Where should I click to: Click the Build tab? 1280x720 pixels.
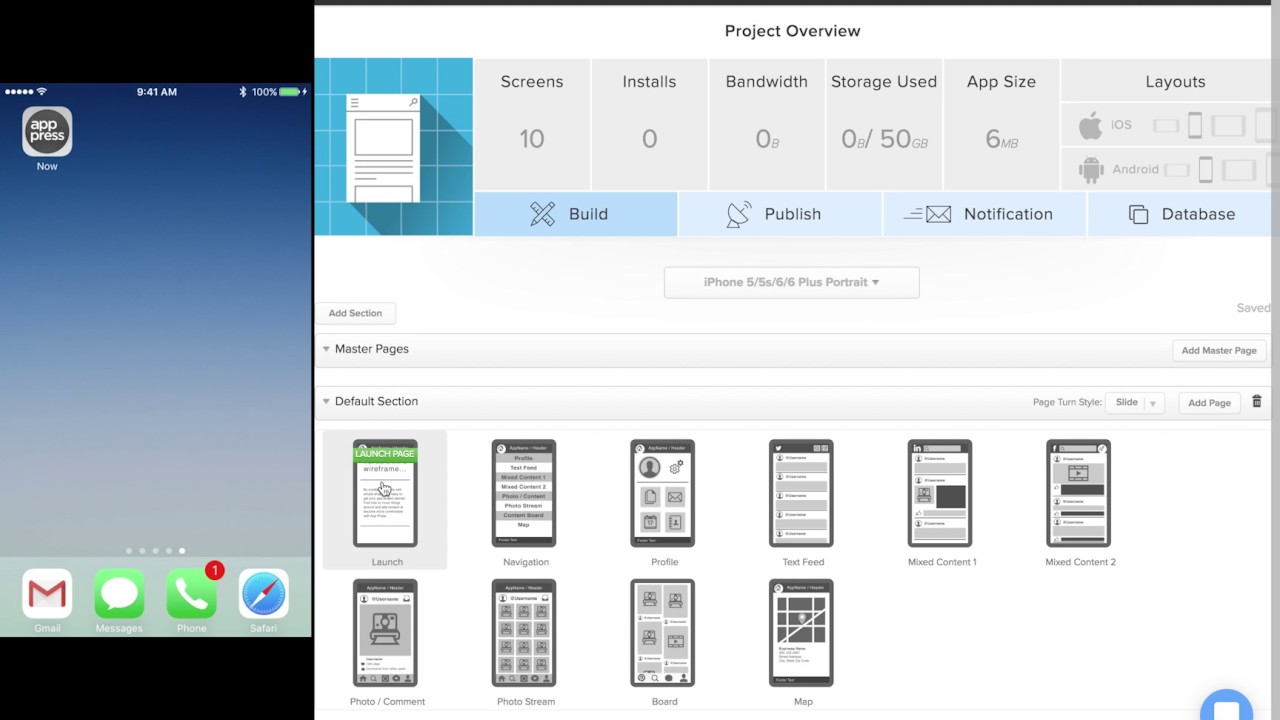coord(576,214)
